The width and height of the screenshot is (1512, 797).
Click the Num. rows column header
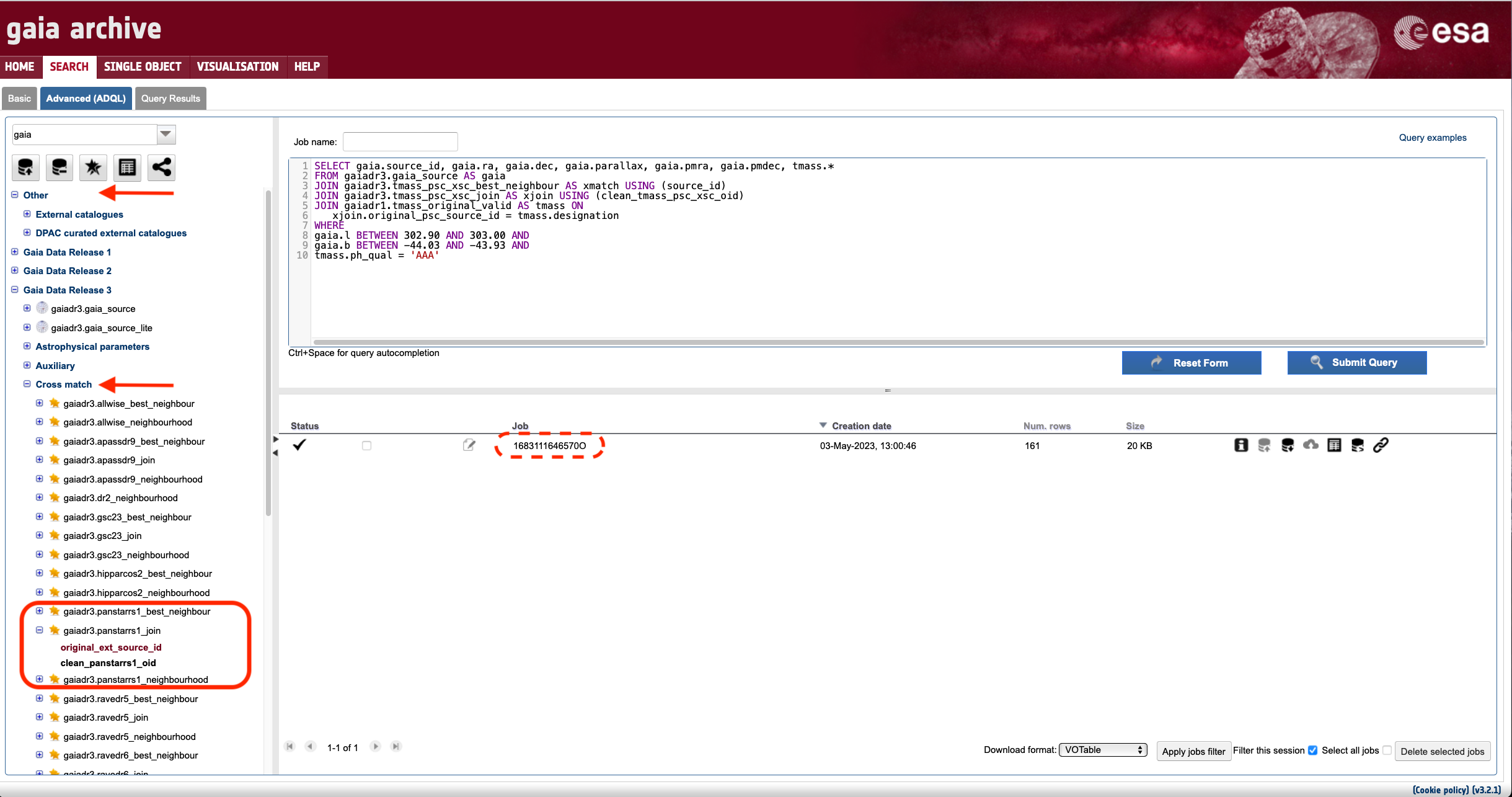pyautogui.click(x=1047, y=425)
